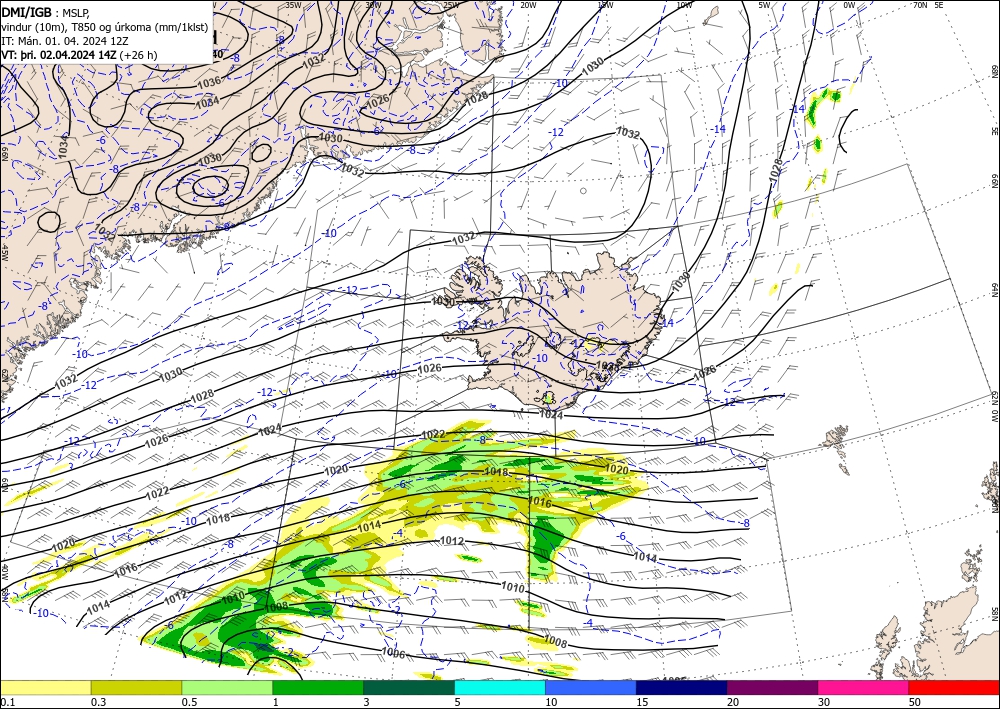Choose the navy 15–20 mm legend swatch
The height and width of the screenshot is (709, 1000).
pyautogui.click(x=681, y=687)
